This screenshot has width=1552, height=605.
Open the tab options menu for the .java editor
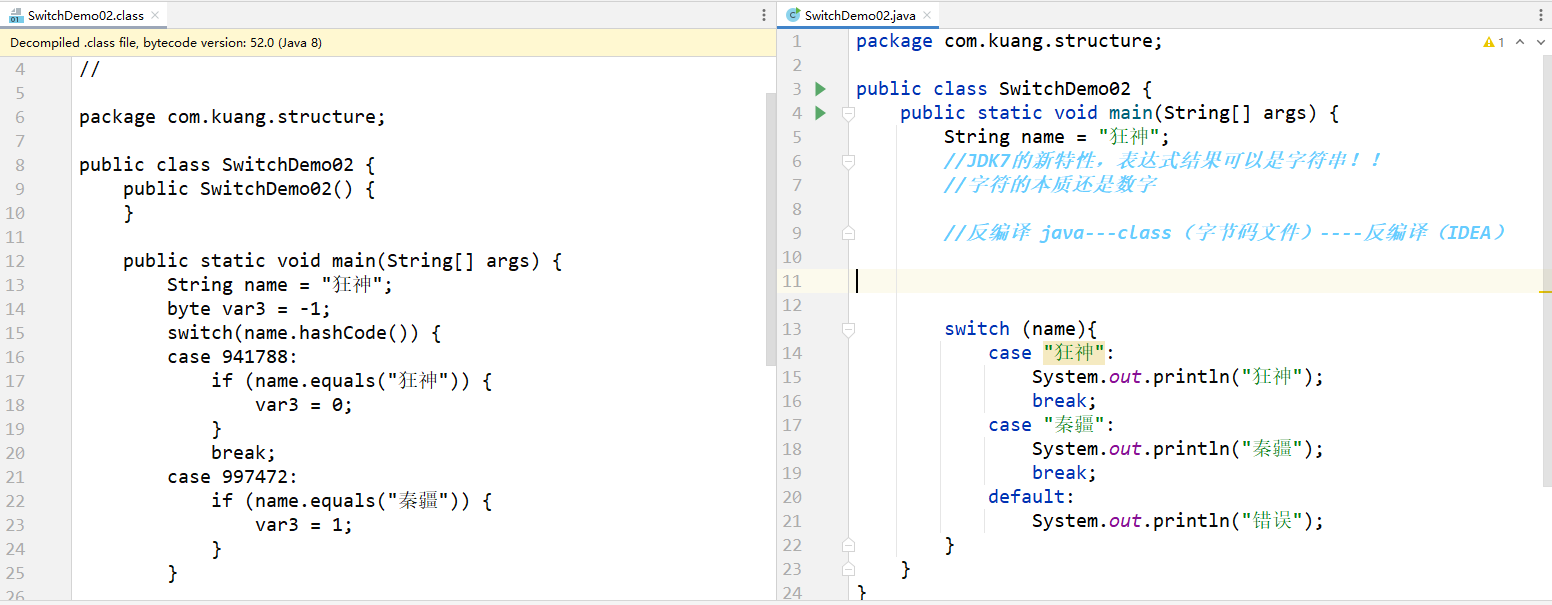1541,15
